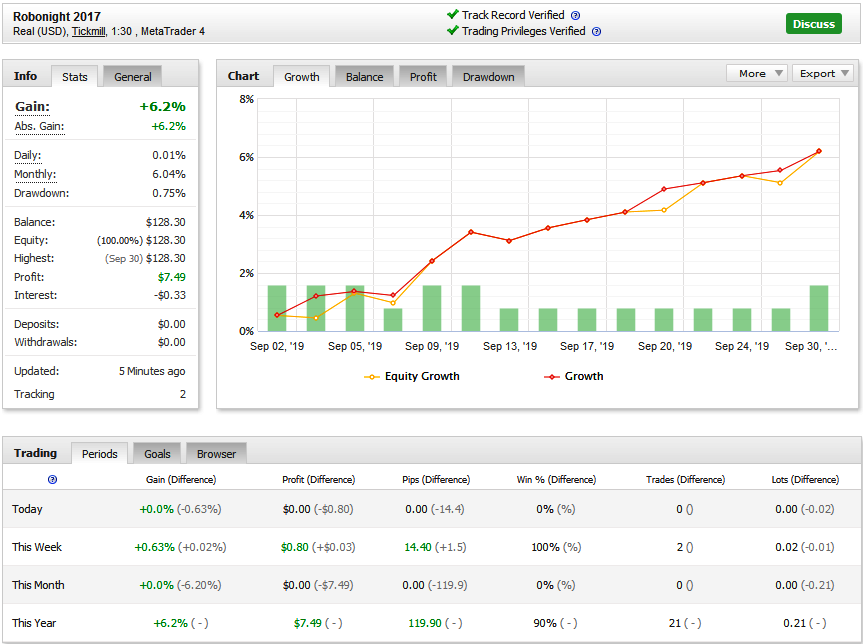
Task: Open Trading Privileges Verified help icon
Action: tap(596, 31)
